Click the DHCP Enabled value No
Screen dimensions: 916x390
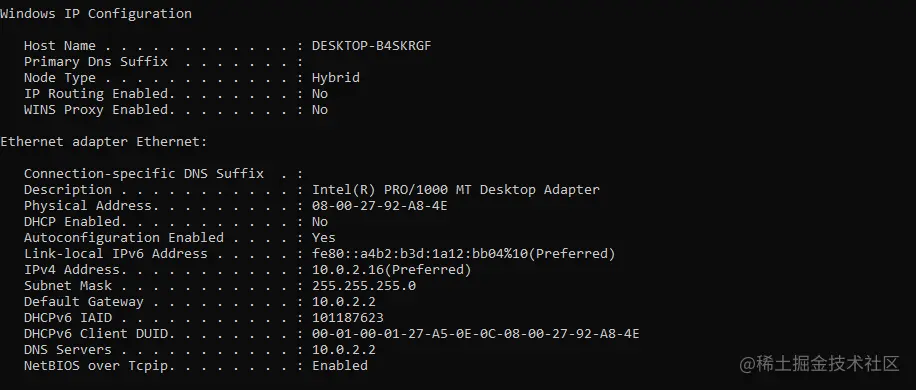click(320, 222)
